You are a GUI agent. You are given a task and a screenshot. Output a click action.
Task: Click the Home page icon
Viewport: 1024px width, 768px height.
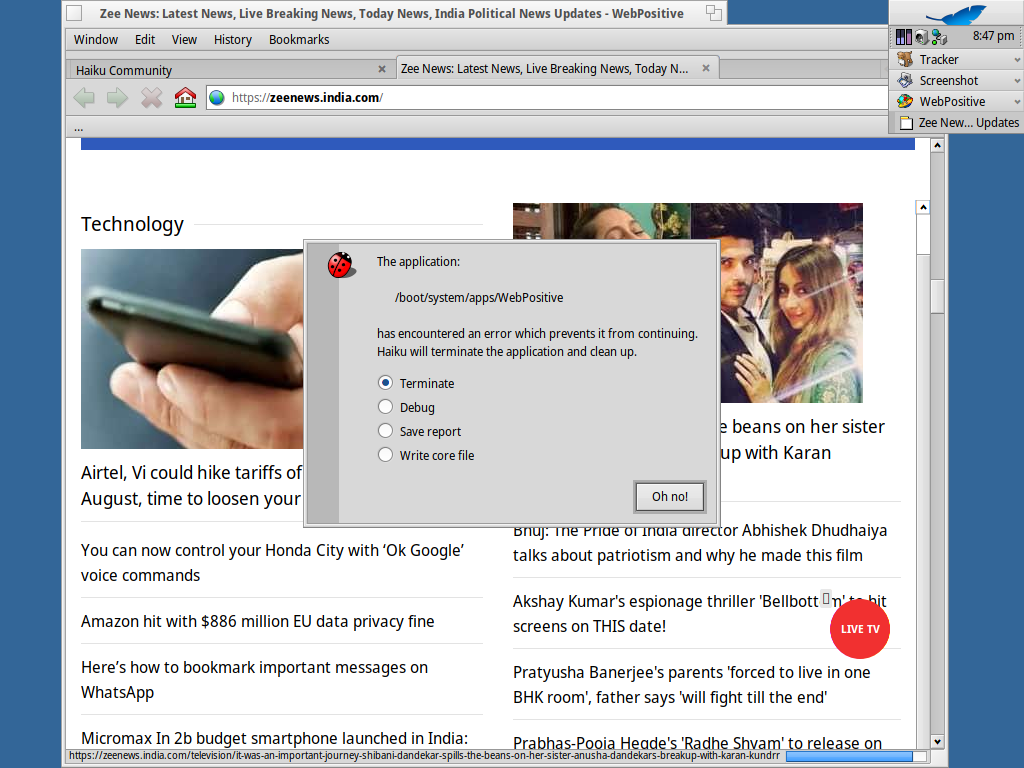(x=185, y=98)
